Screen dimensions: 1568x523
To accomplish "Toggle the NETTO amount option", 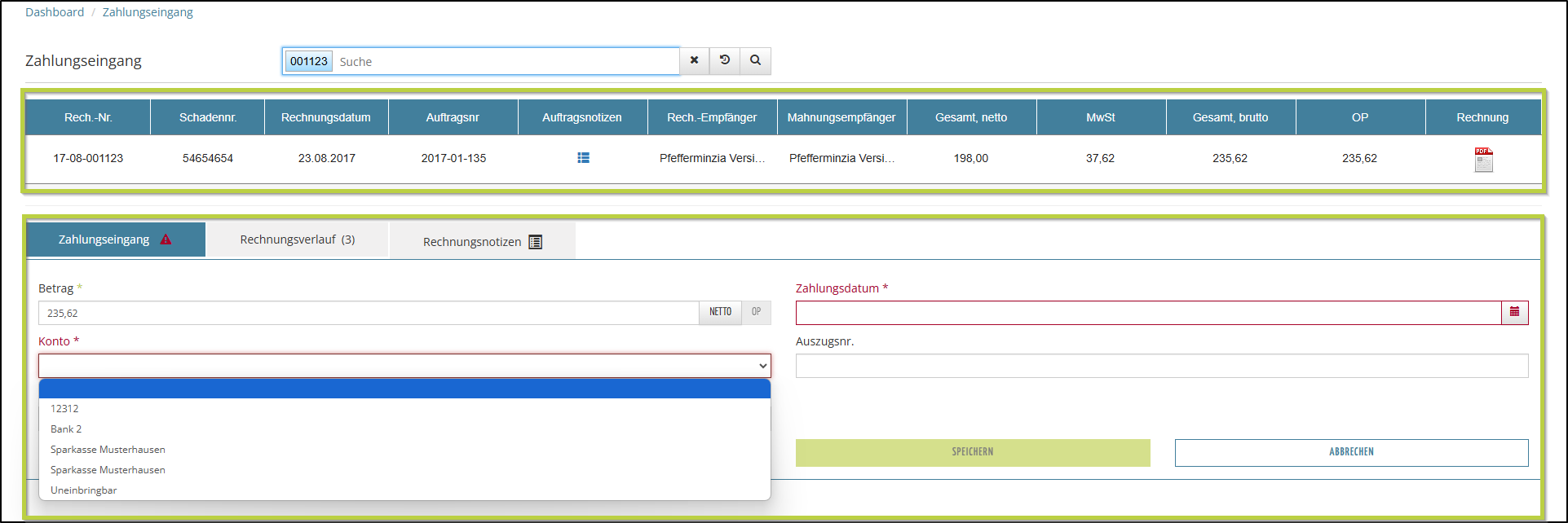I will tap(720, 312).
